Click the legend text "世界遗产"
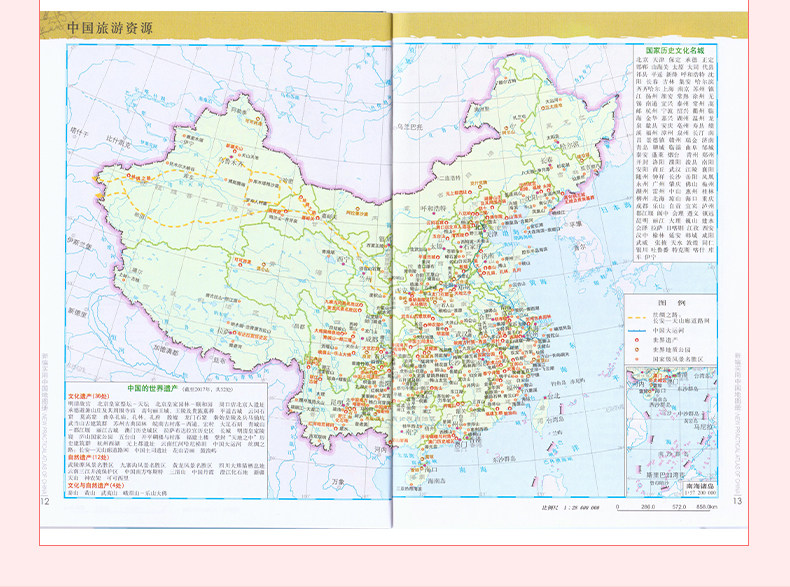 point(665,340)
